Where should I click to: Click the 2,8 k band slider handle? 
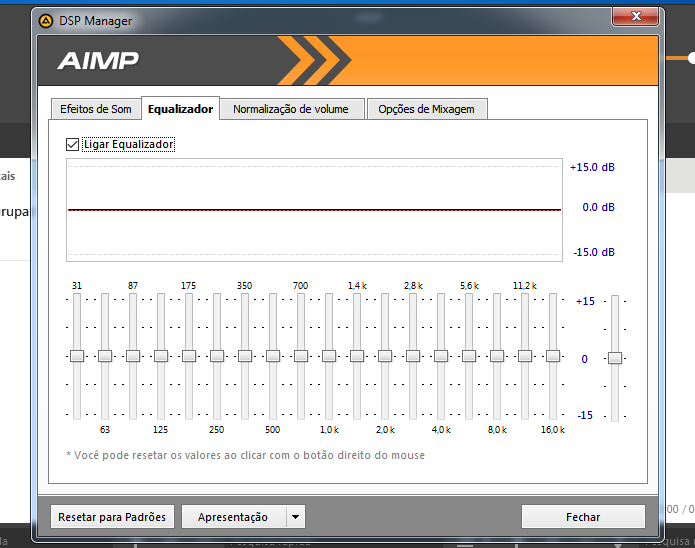(x=413, y=356)
